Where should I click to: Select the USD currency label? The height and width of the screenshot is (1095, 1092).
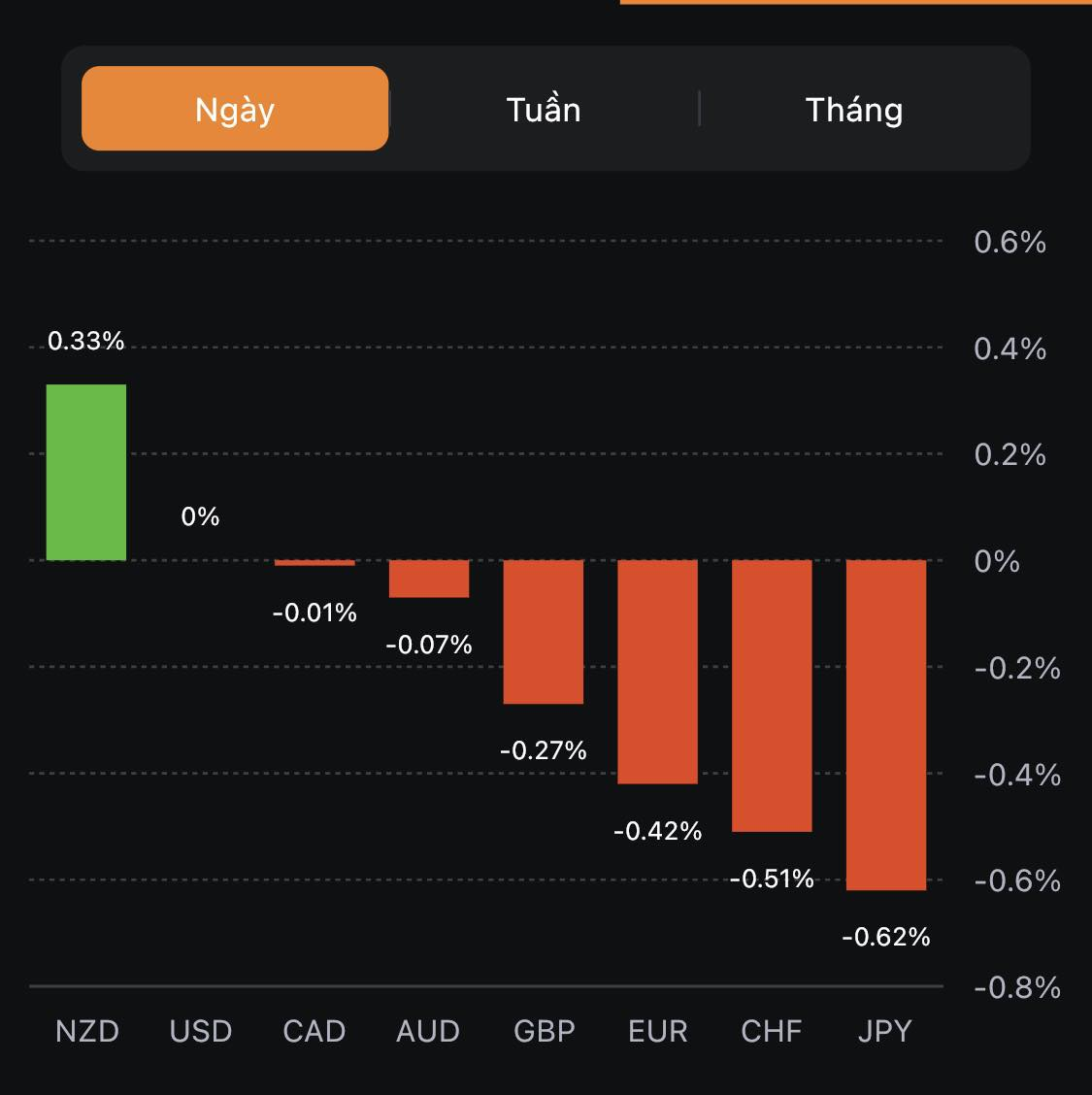point(201,1031)
